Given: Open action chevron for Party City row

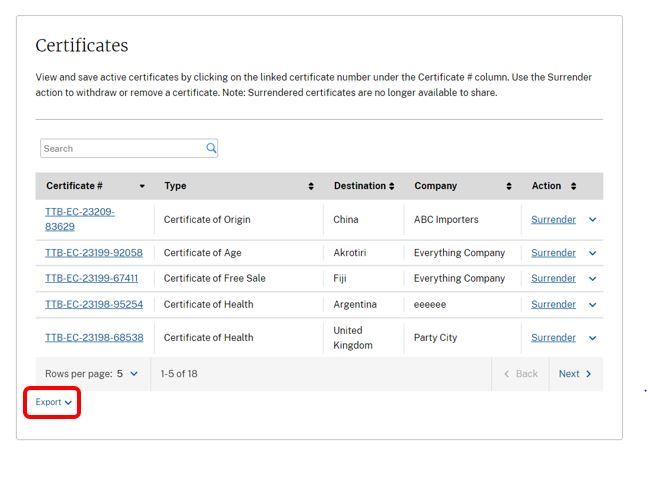Looking at the screenshot, I should [x=592, y=338].
